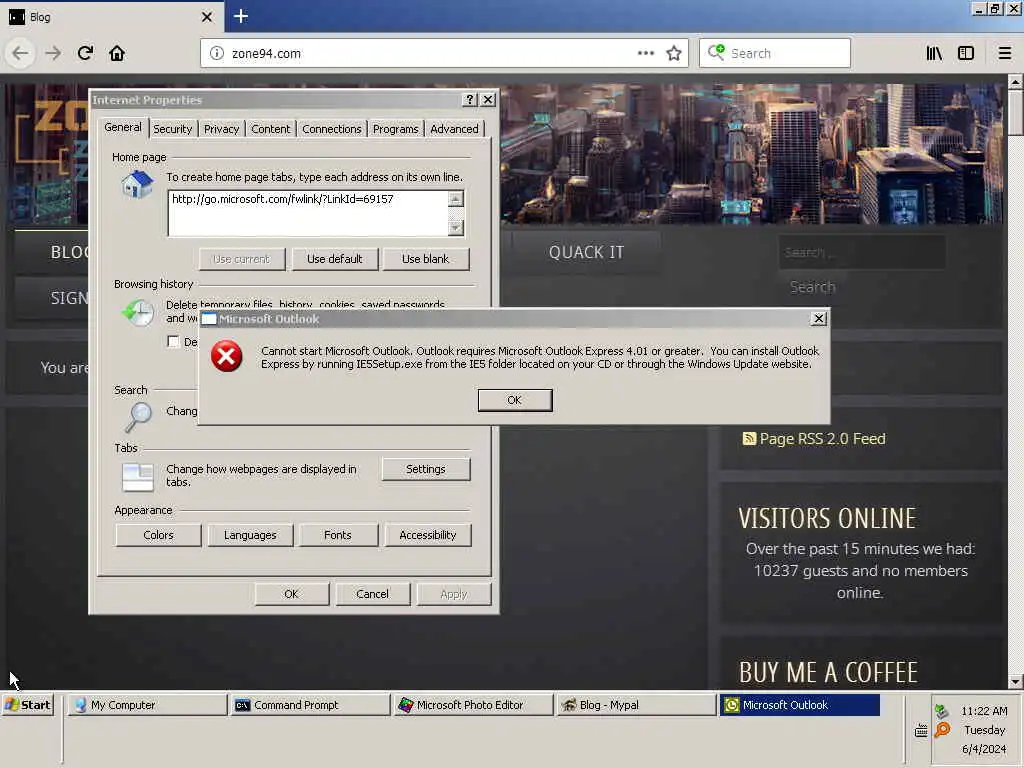Open the QUACK IT menu item
The height and width of the screenshot is (768, 1024).
(586, 252)
